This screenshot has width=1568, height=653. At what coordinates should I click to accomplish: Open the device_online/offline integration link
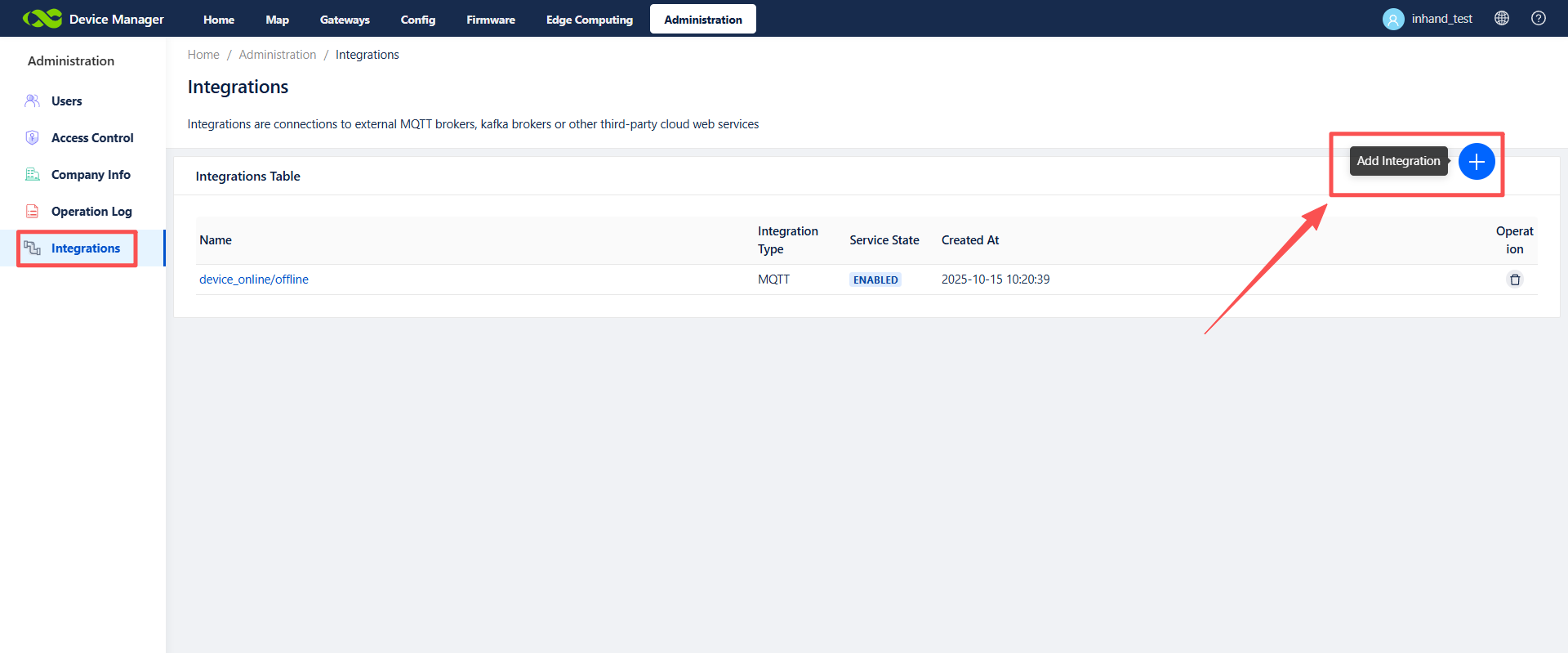(x=254, y=280)
